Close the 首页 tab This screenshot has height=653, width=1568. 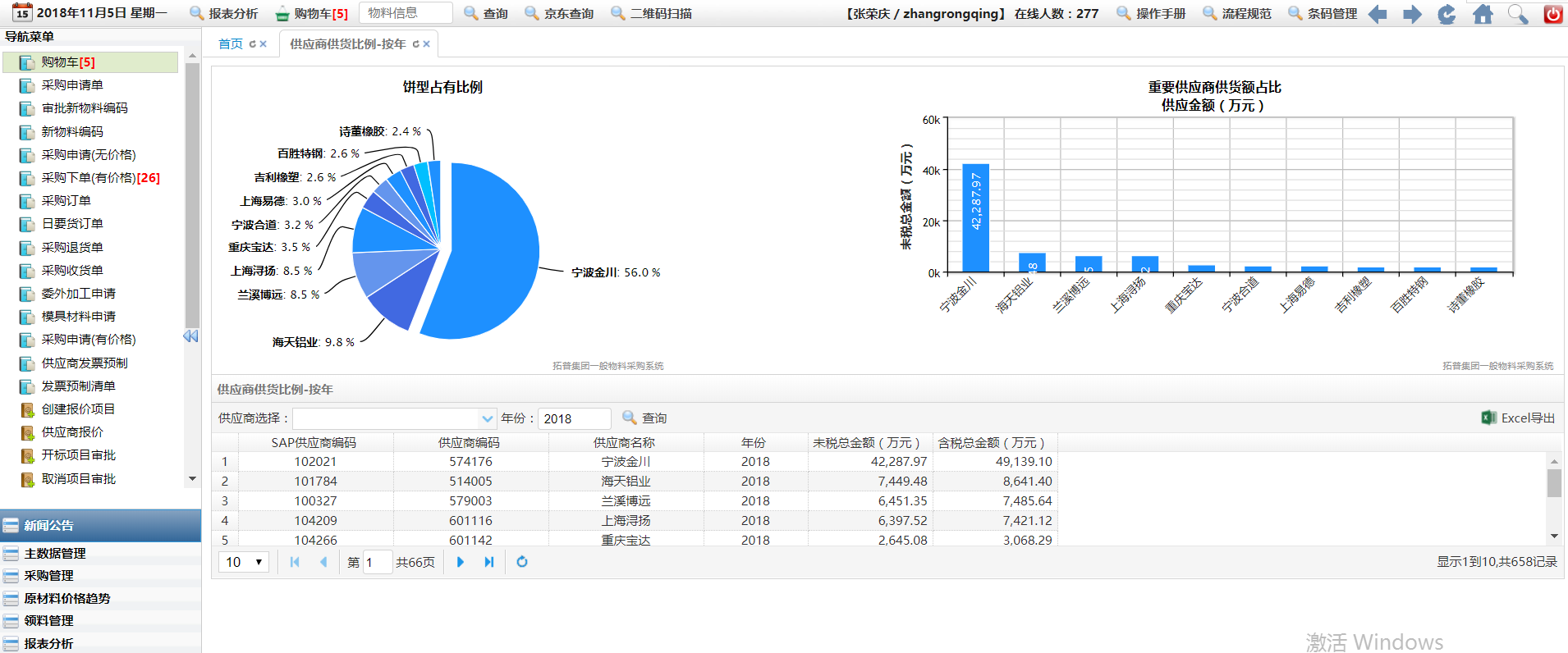point(264,44)
